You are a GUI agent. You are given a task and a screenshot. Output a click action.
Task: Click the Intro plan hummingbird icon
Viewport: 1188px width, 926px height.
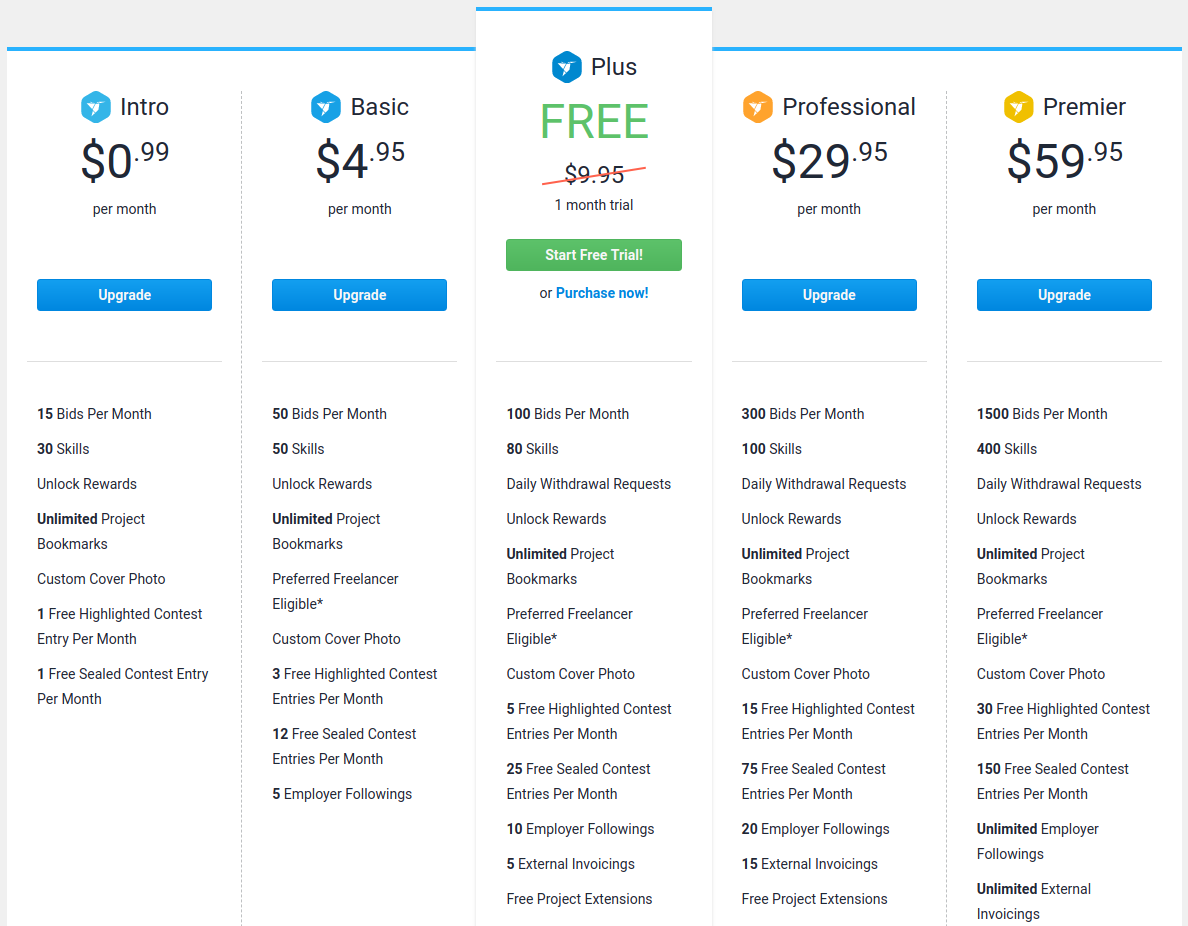point(95,107)
